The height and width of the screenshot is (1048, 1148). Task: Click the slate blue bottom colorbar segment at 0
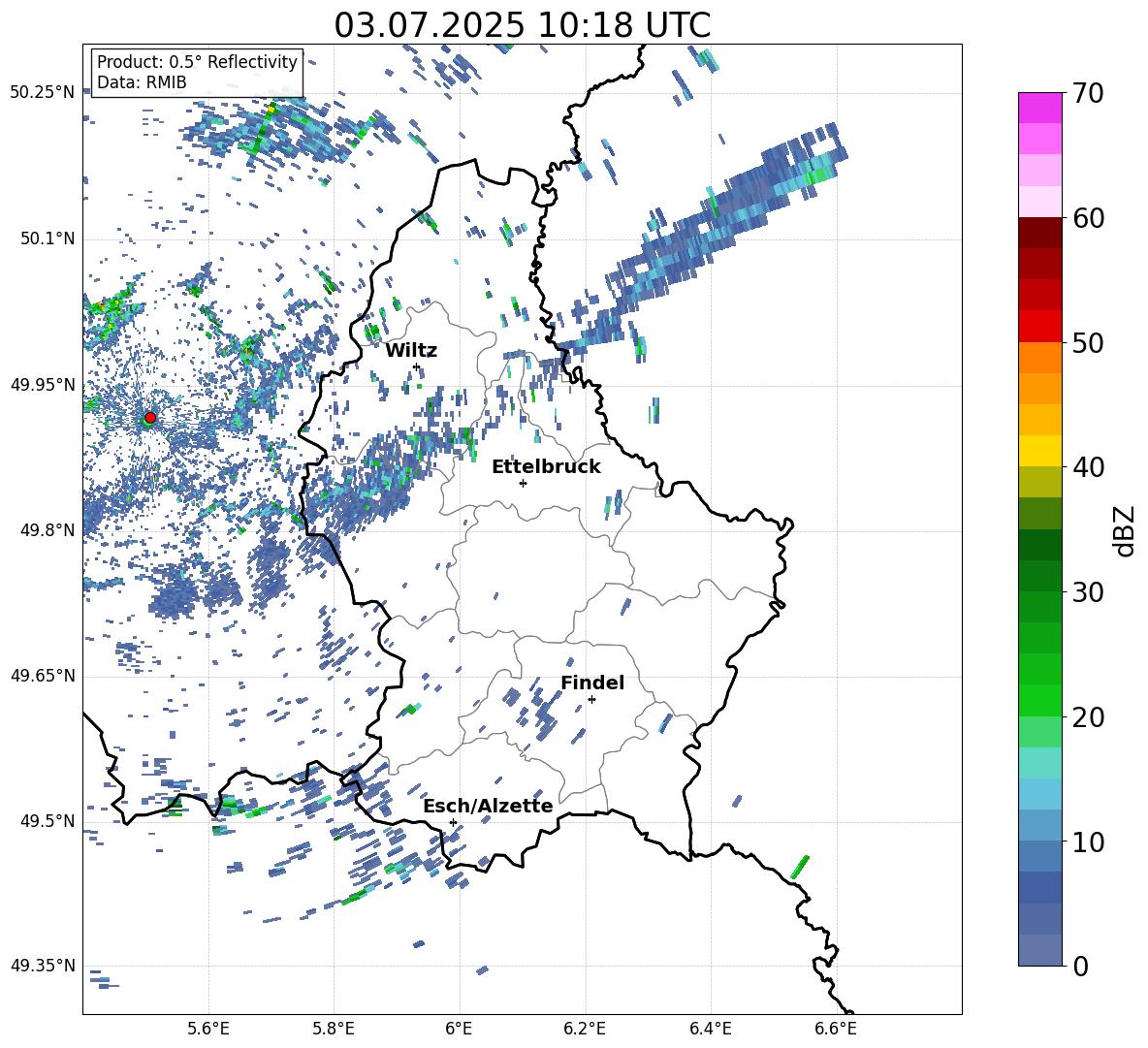point(1039,950)
